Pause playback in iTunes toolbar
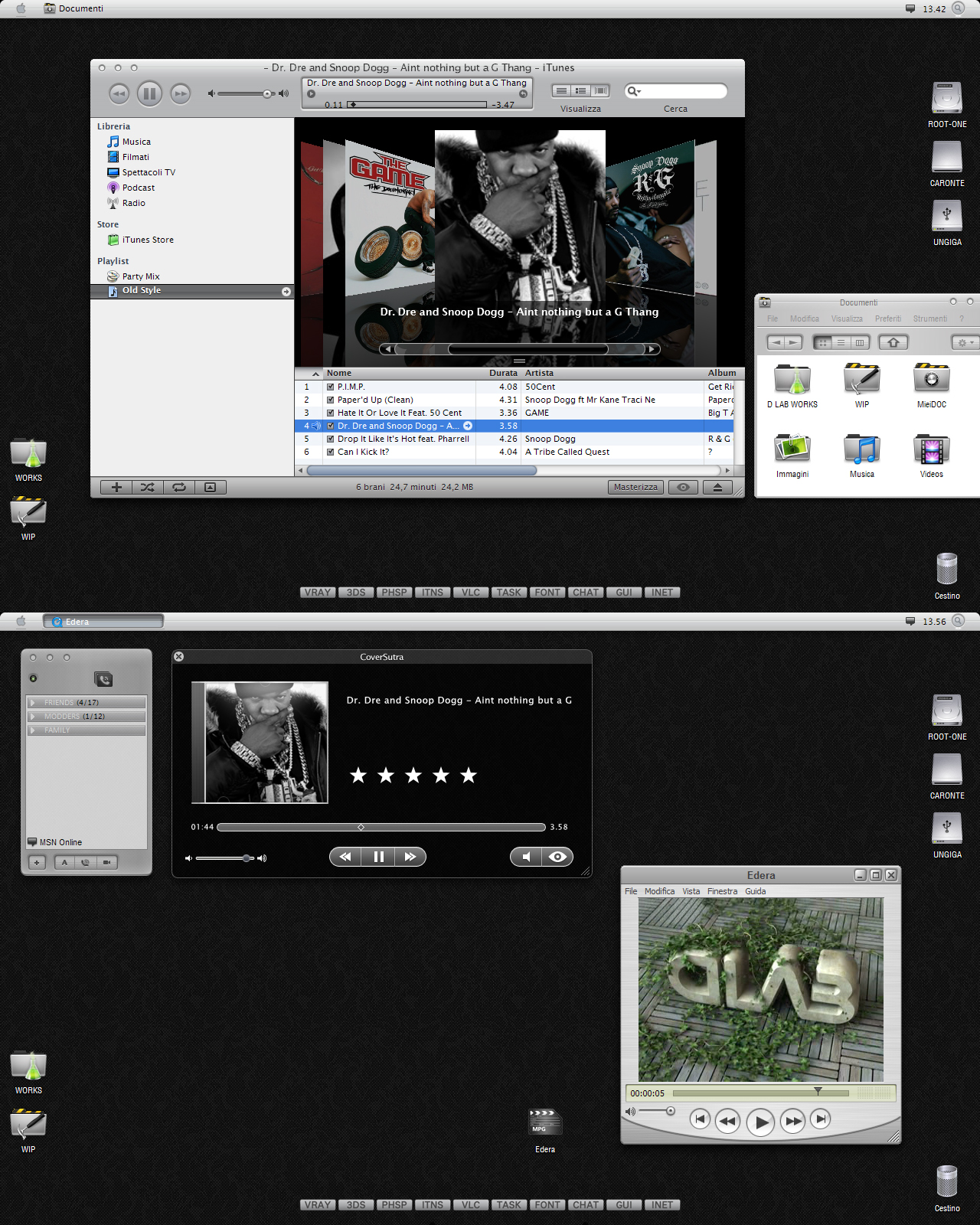The image size is (980, 1225). (149, 94)
